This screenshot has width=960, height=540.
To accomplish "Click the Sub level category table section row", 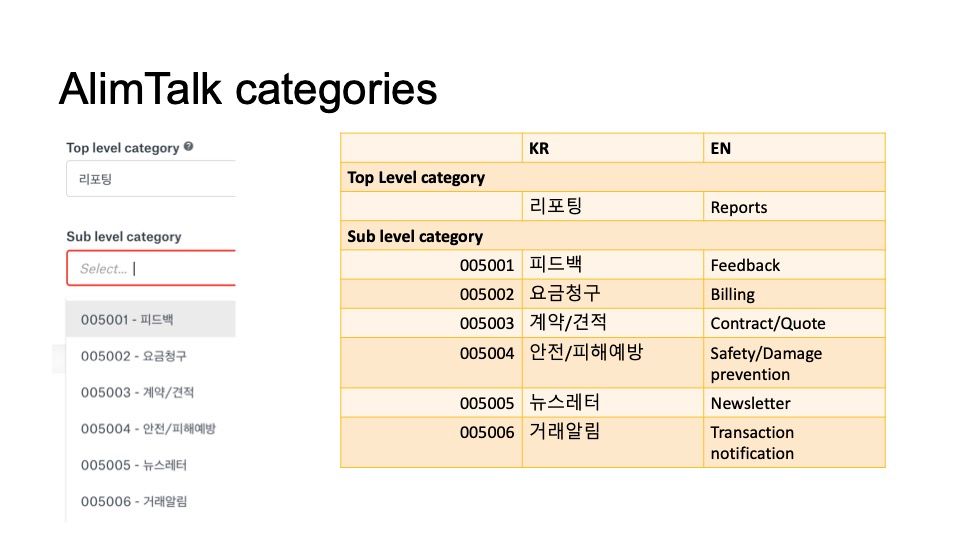I will (613, 236).
